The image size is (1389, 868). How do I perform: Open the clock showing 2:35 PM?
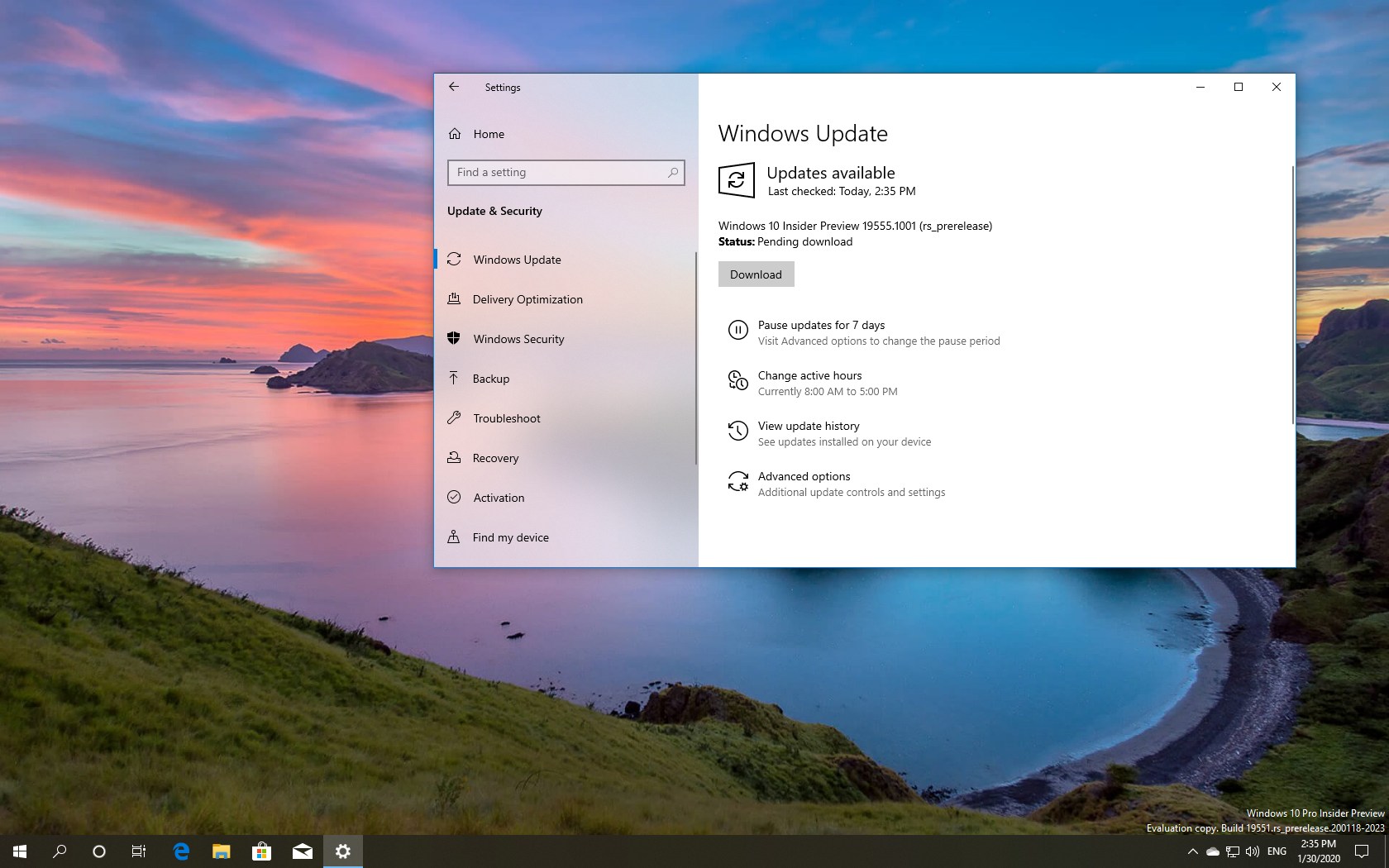tap(1319, 851)
